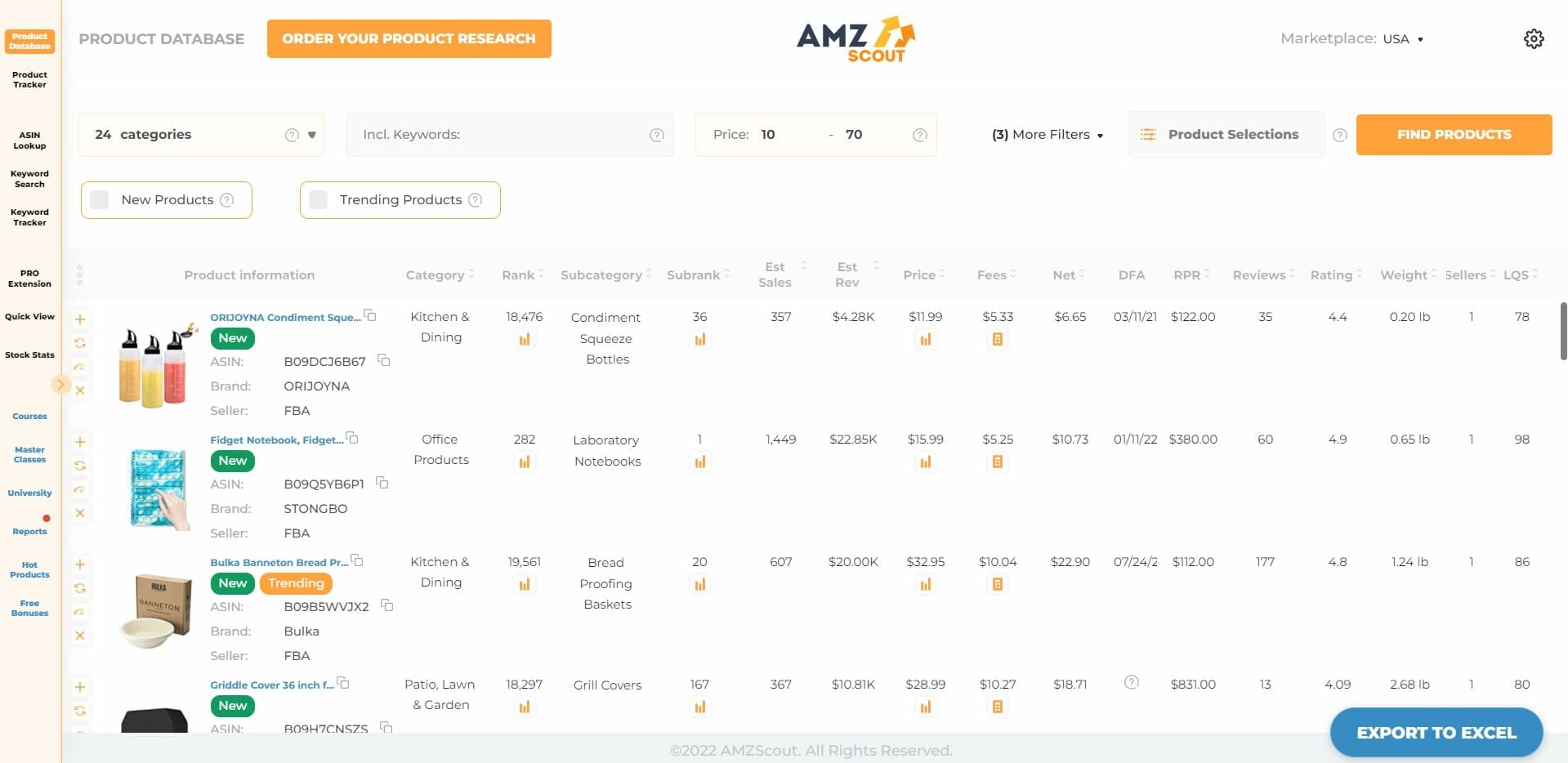Image resolution: width=1568 pixels, height=763 pixels.
Task: Open the More Filters dropdown
Action: (1047, 135)
